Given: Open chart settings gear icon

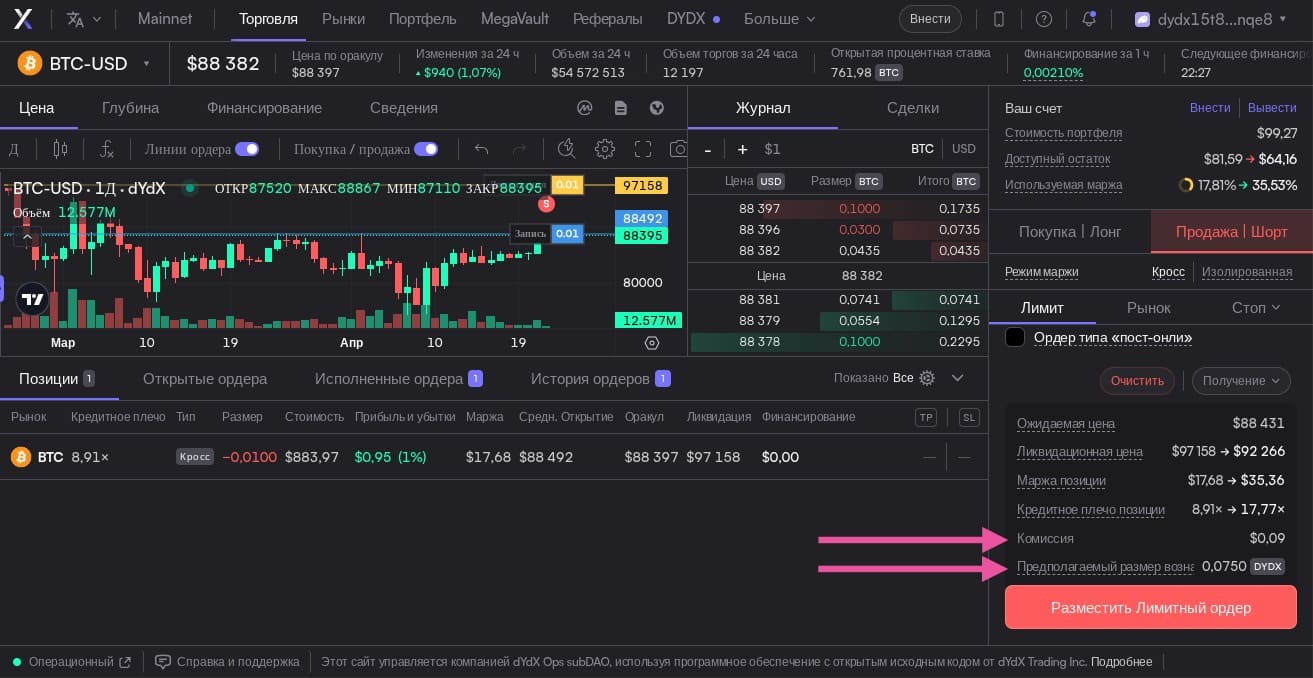Looking at the screenshot, I should click(x=605, y=149).
